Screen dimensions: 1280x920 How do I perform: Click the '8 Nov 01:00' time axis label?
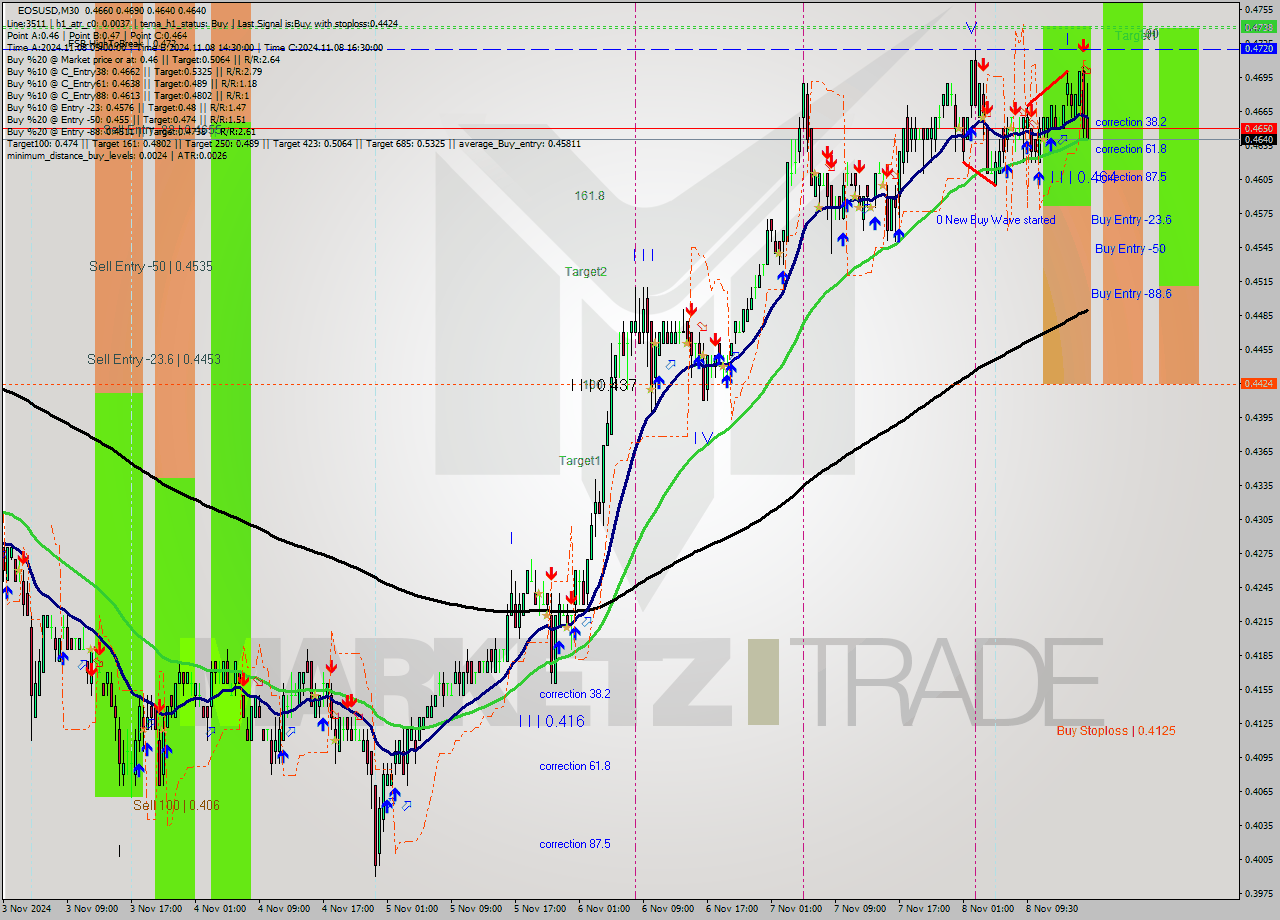pos(989,909)
